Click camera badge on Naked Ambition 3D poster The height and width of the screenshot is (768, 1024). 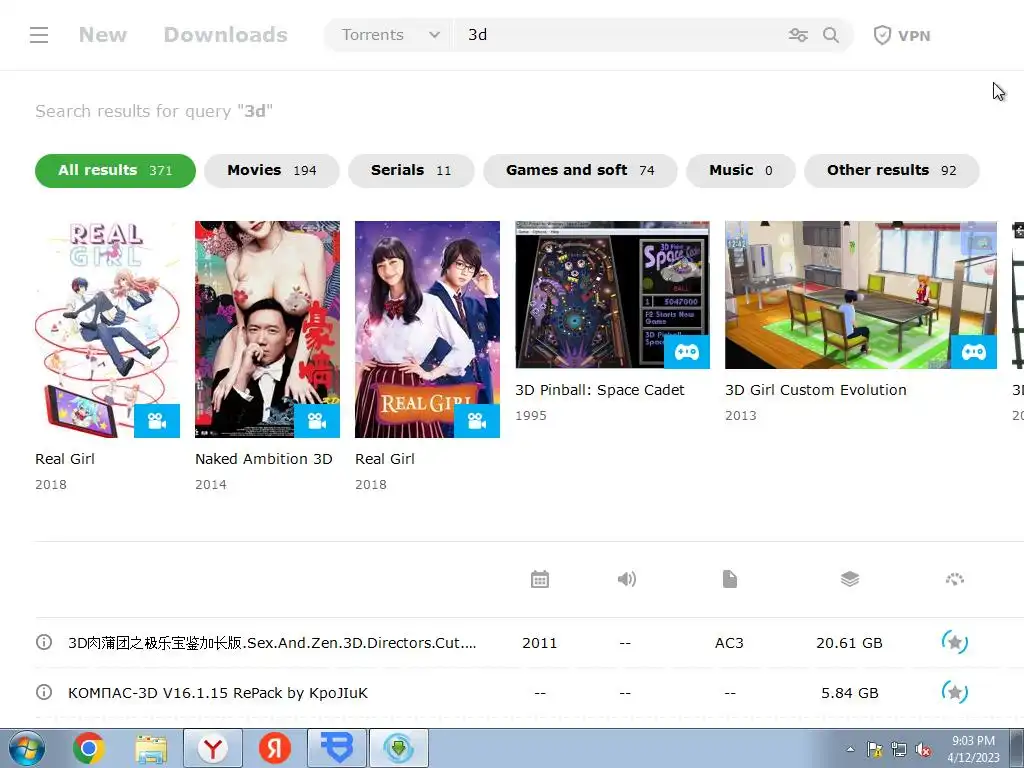coord(317,421)
